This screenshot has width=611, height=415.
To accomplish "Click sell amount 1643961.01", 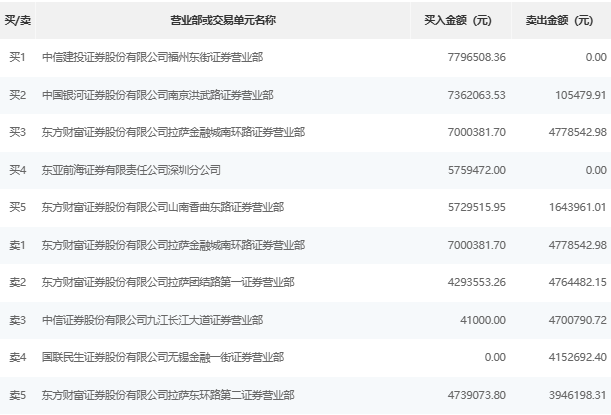I will coord(578,207).
